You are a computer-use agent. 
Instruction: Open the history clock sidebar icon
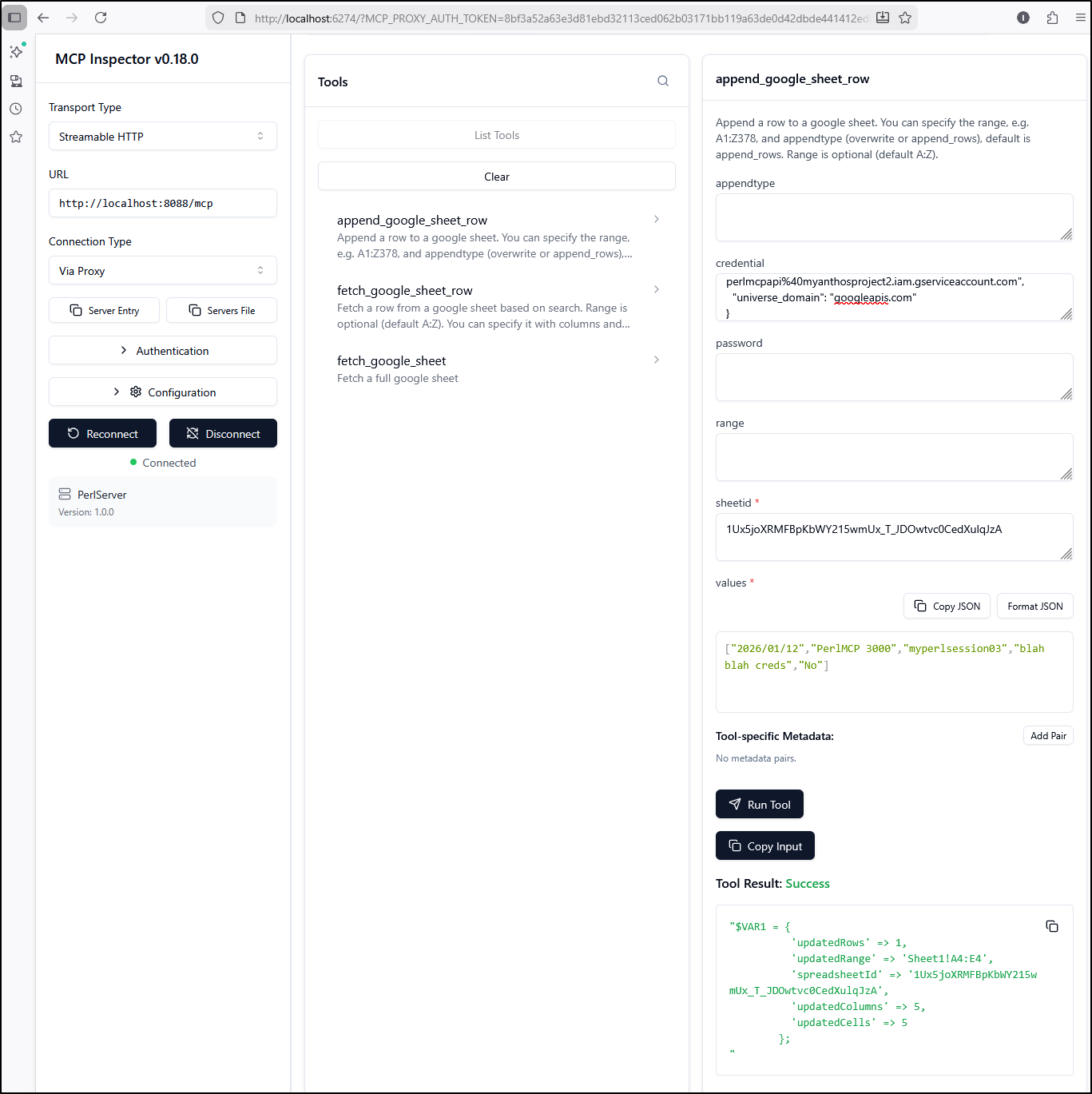tap(16, 109)
